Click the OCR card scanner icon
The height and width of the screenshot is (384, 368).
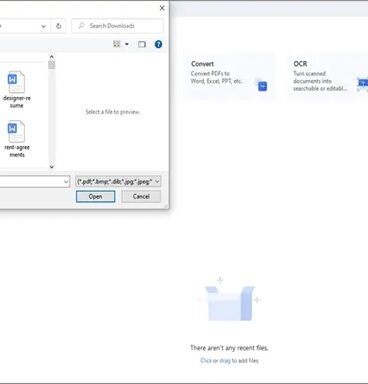(x=362, y=83)
